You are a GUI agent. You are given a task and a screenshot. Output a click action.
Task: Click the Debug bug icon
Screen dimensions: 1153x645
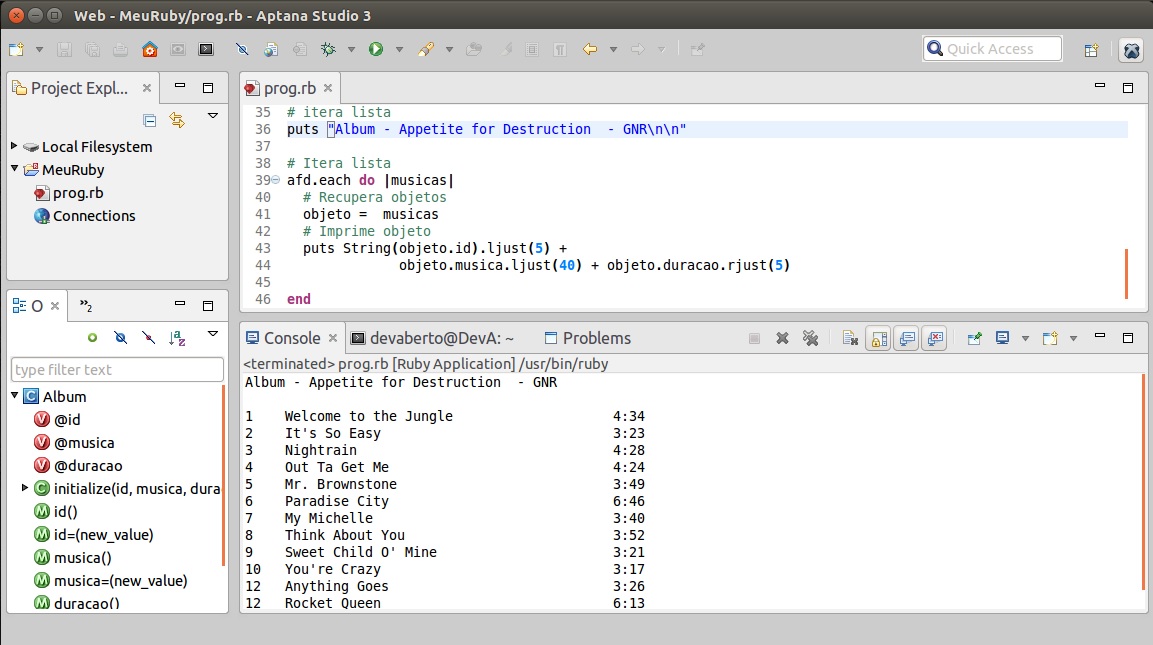tap(327, 49)
